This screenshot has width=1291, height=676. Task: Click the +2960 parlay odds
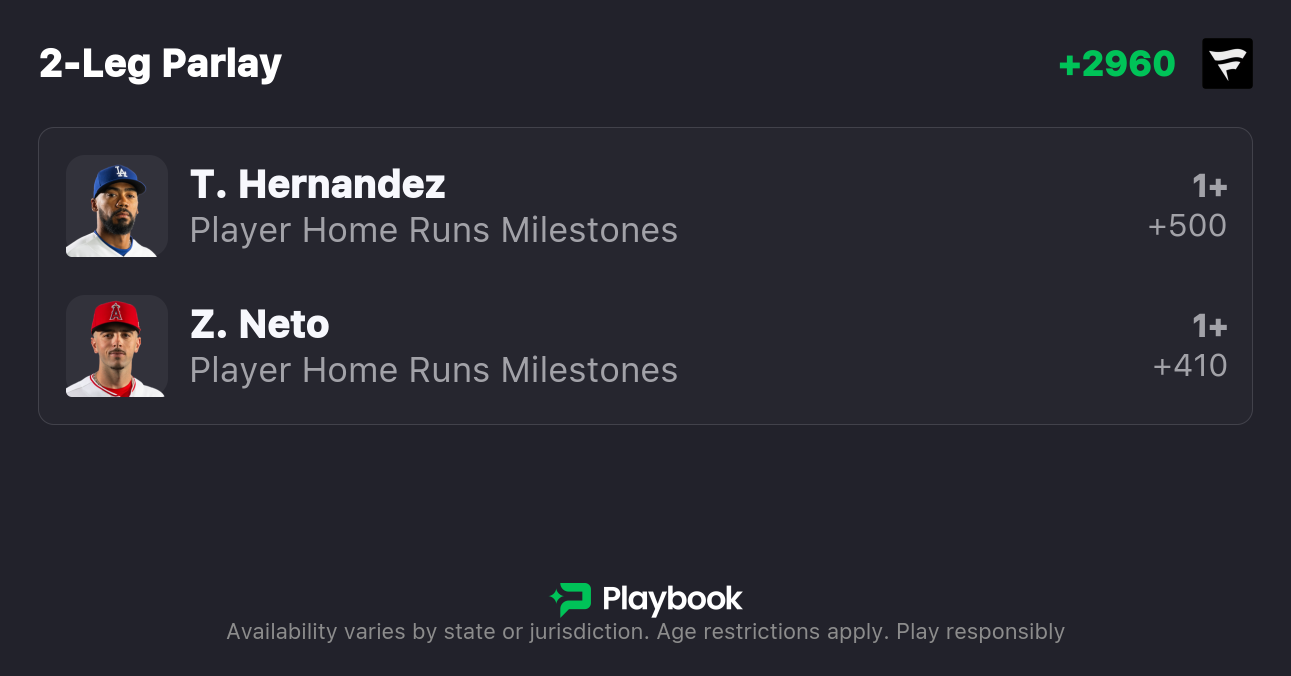(x=1116, y=64)
